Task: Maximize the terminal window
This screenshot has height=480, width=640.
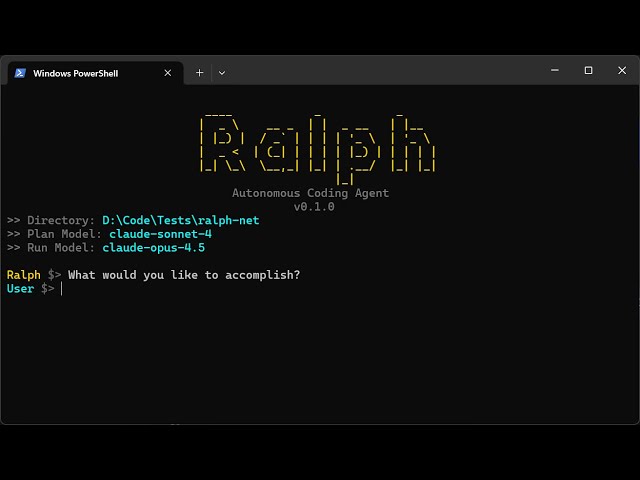Action: click(588, 70)
